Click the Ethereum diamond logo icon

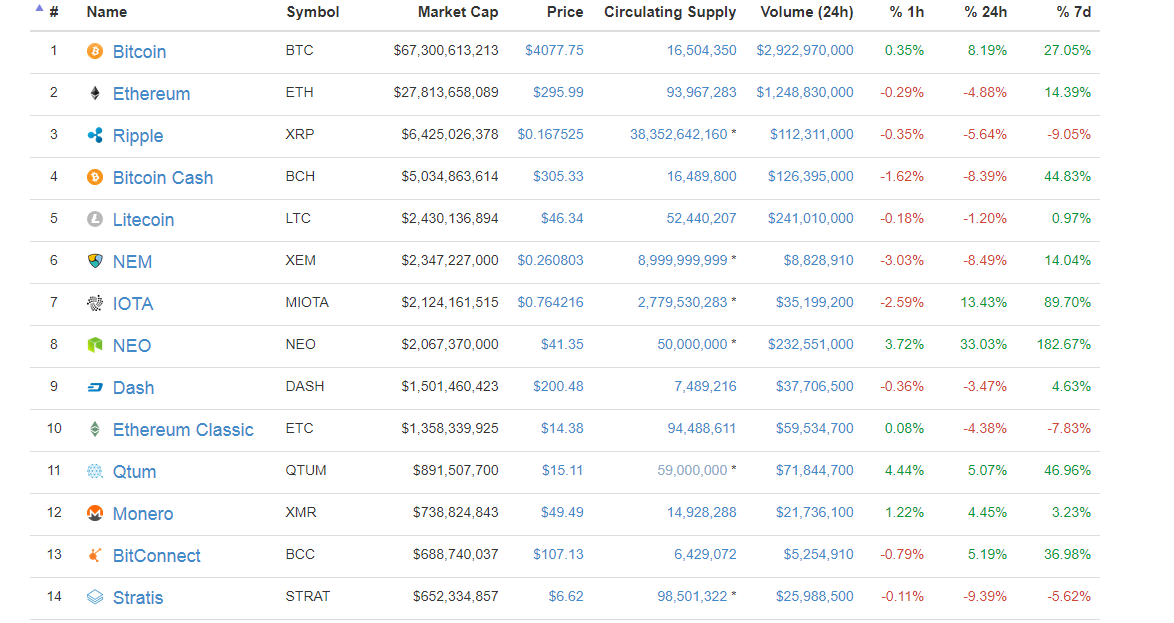(x=95, y=93)
